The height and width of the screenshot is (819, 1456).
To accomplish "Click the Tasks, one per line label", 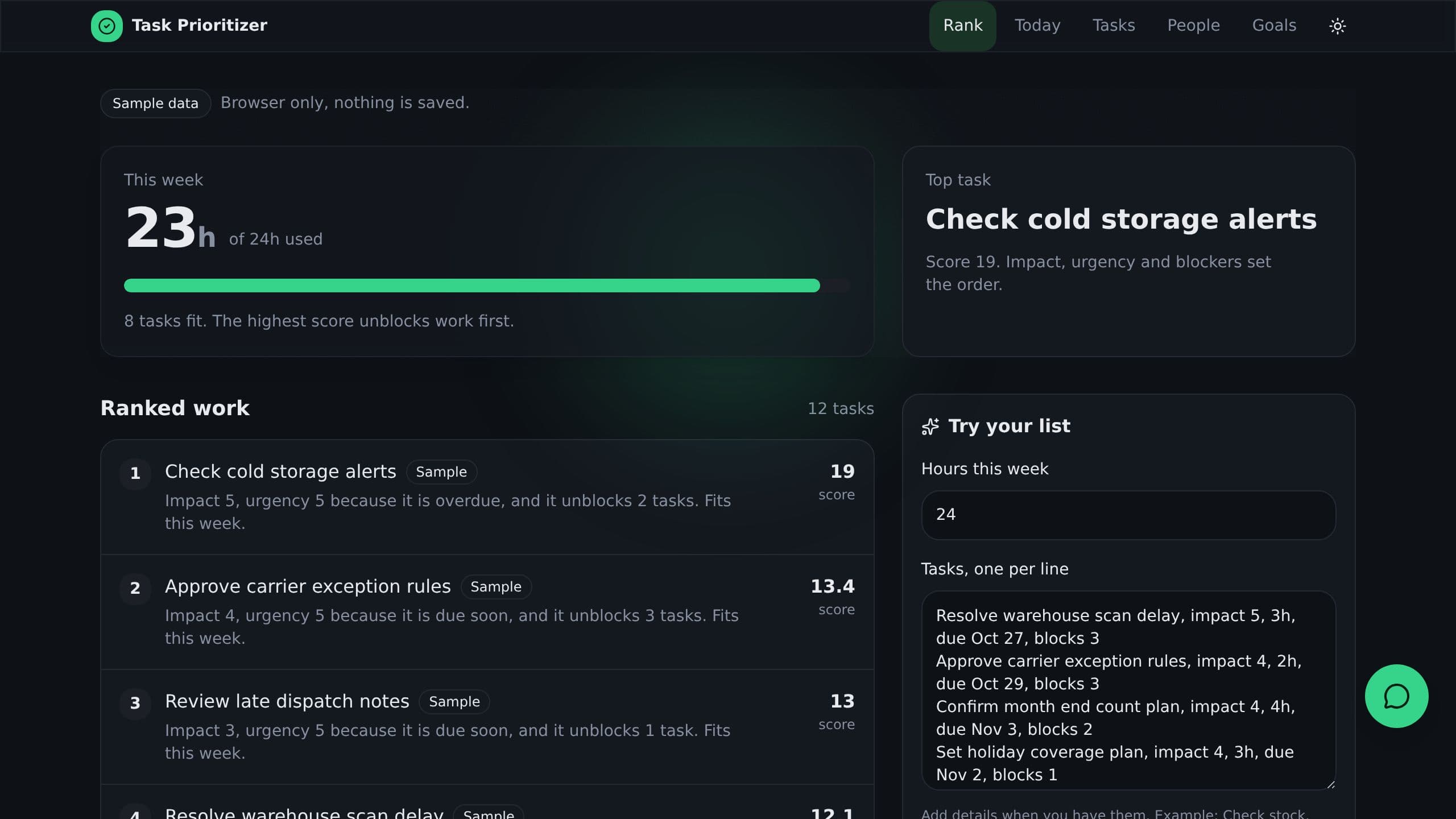I will [x=995, y=569].
